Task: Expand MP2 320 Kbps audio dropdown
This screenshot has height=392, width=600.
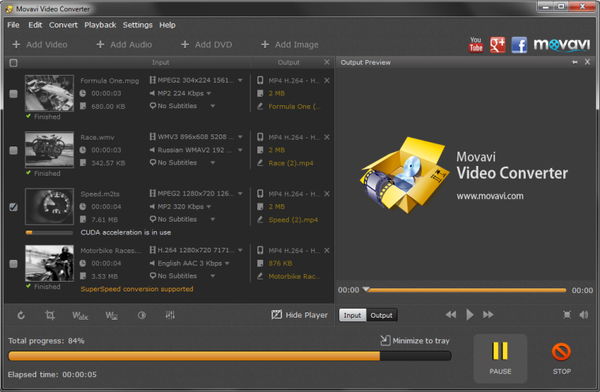Action: [x=209, y=207]
